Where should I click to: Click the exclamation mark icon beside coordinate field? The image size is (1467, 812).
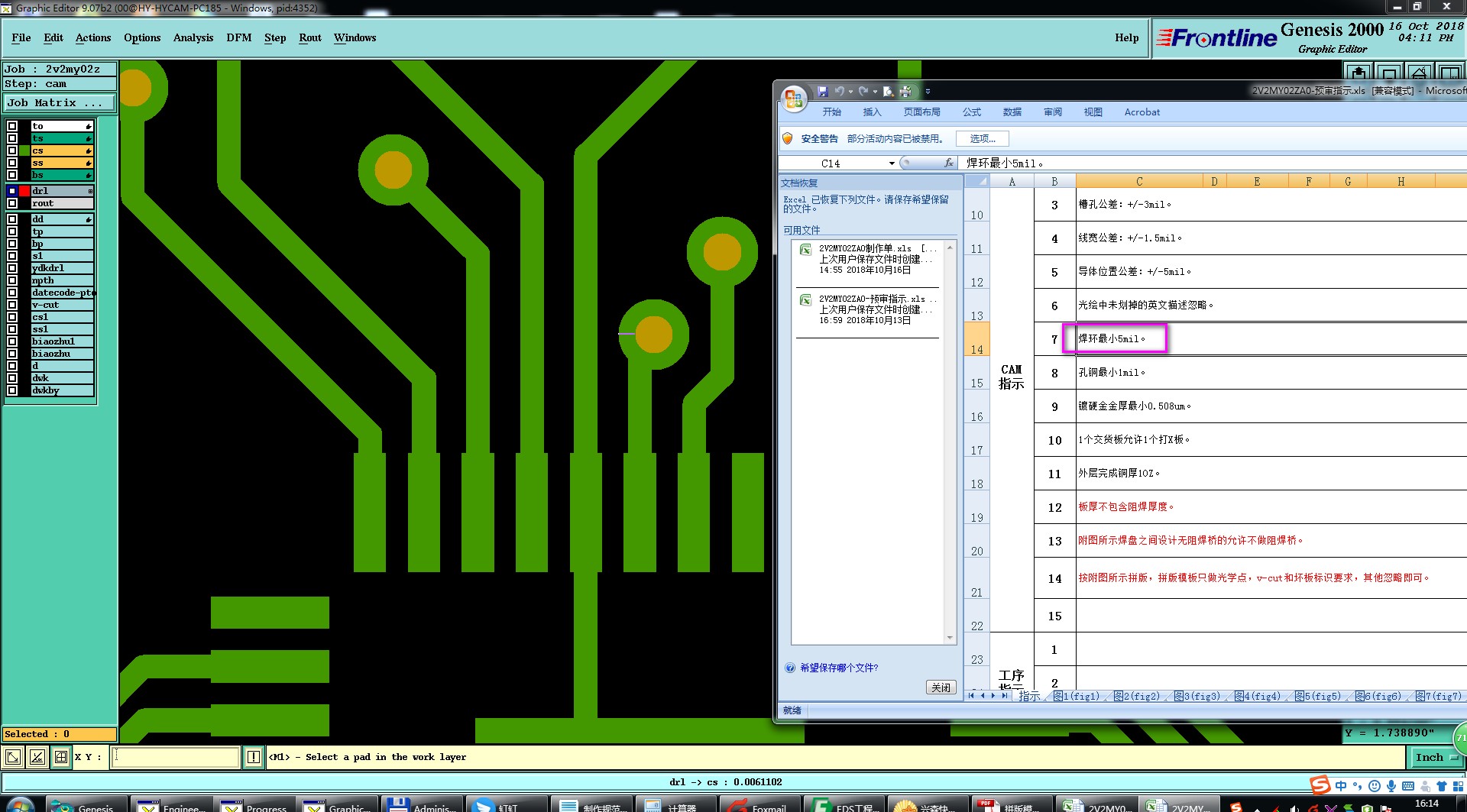tap(254, 757)
